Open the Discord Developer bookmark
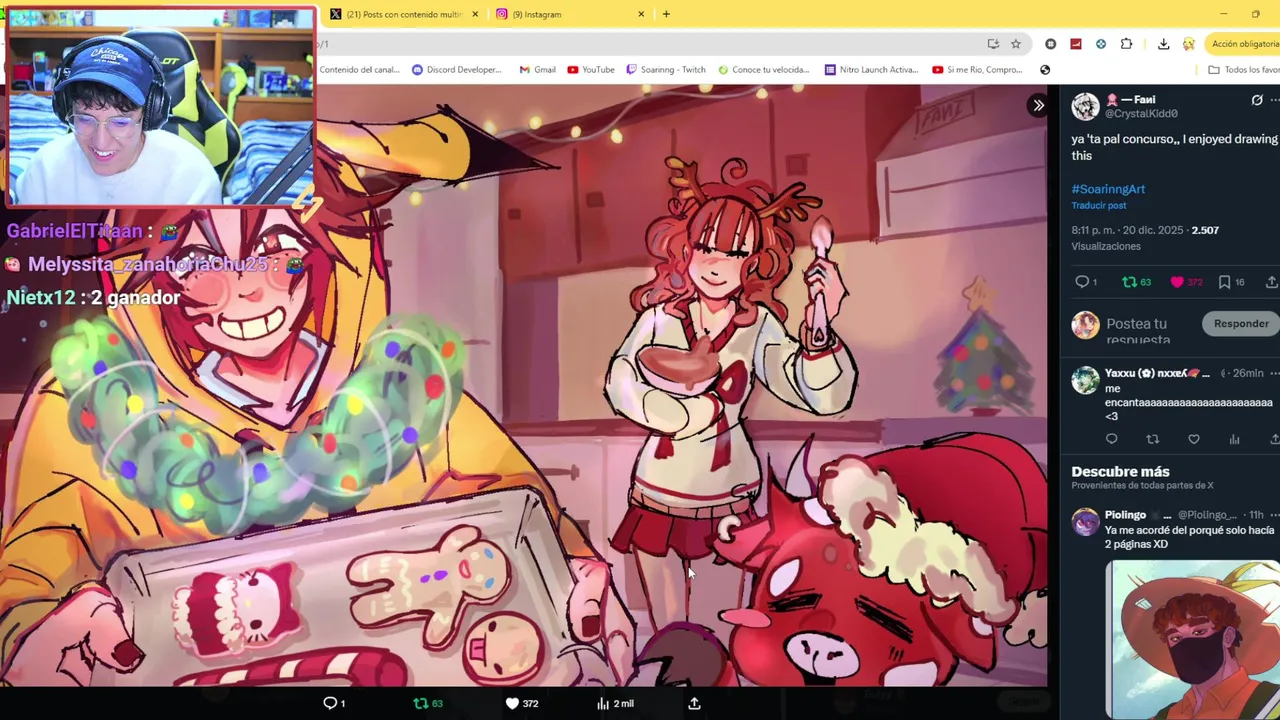Image resolution: width=1280 pixels, height=720 pixels. [x=457, y=70]
